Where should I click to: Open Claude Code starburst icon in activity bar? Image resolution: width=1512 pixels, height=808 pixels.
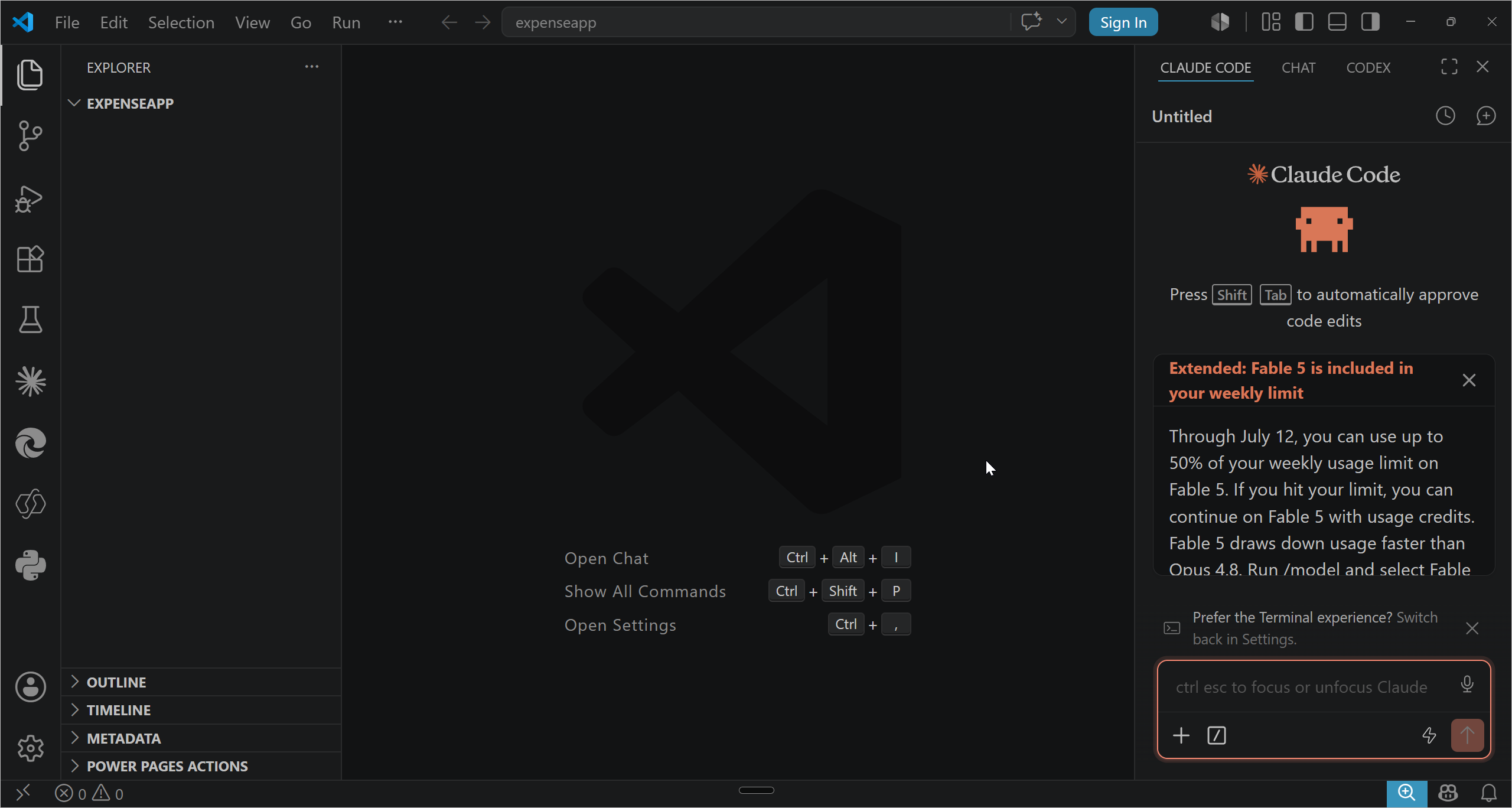tap(30, 381)
